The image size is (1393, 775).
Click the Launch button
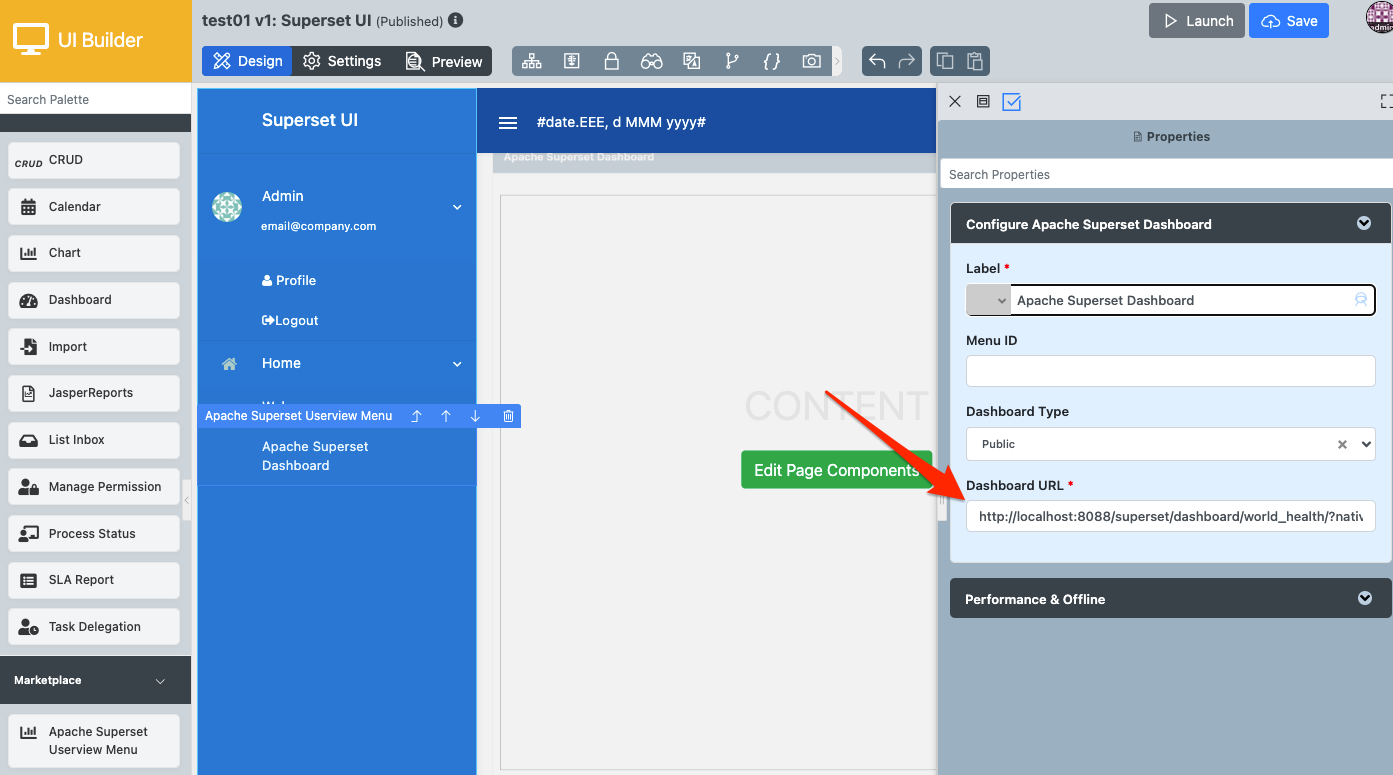point(1197,21)
